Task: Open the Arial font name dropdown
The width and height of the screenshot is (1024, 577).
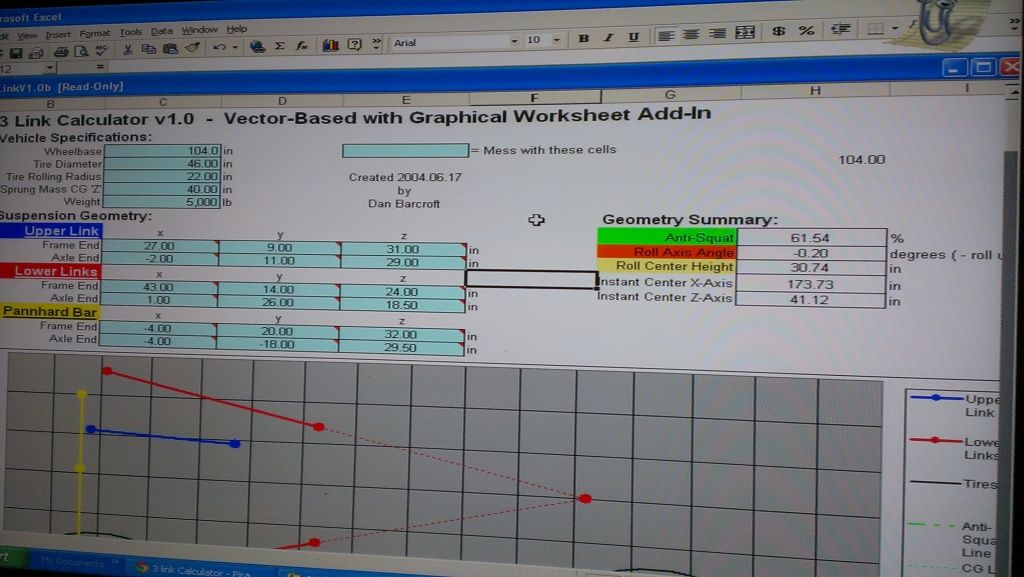Action: tap(514, 41)
